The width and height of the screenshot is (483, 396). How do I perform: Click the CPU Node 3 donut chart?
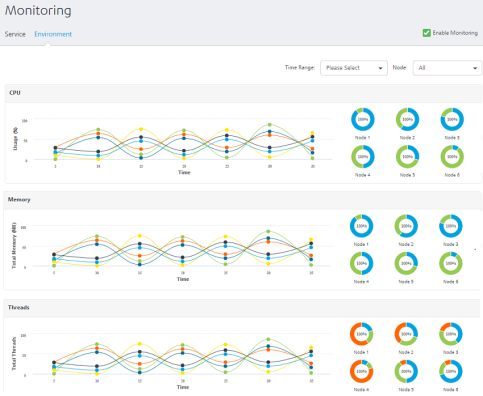coord(452,119)
